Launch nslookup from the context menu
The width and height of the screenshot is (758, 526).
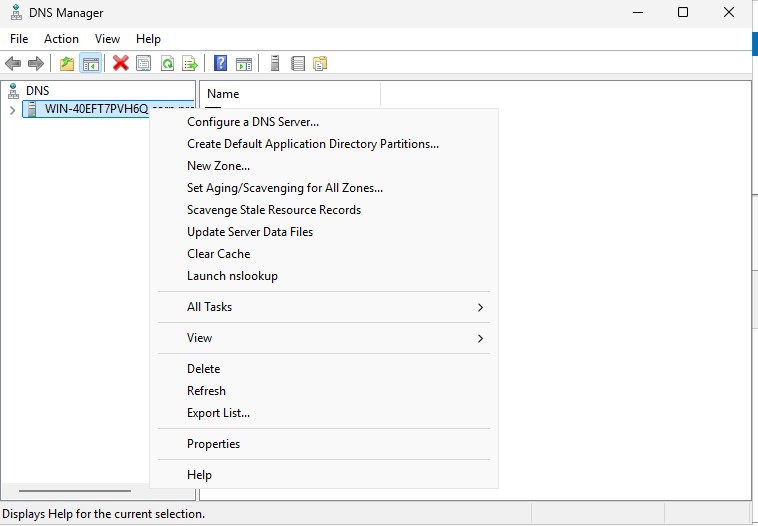click(232, 276)
